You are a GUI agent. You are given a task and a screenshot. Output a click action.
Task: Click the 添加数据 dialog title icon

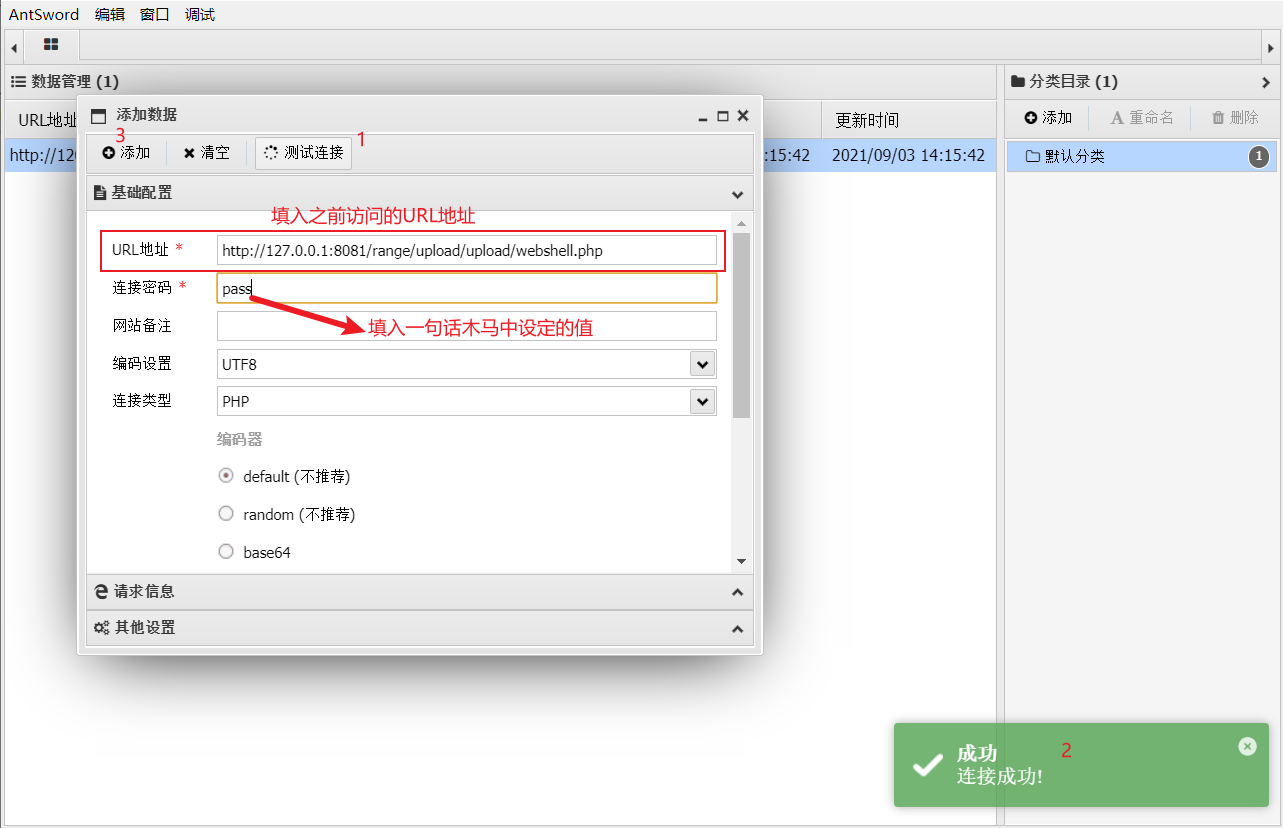(x=98, y=116)
